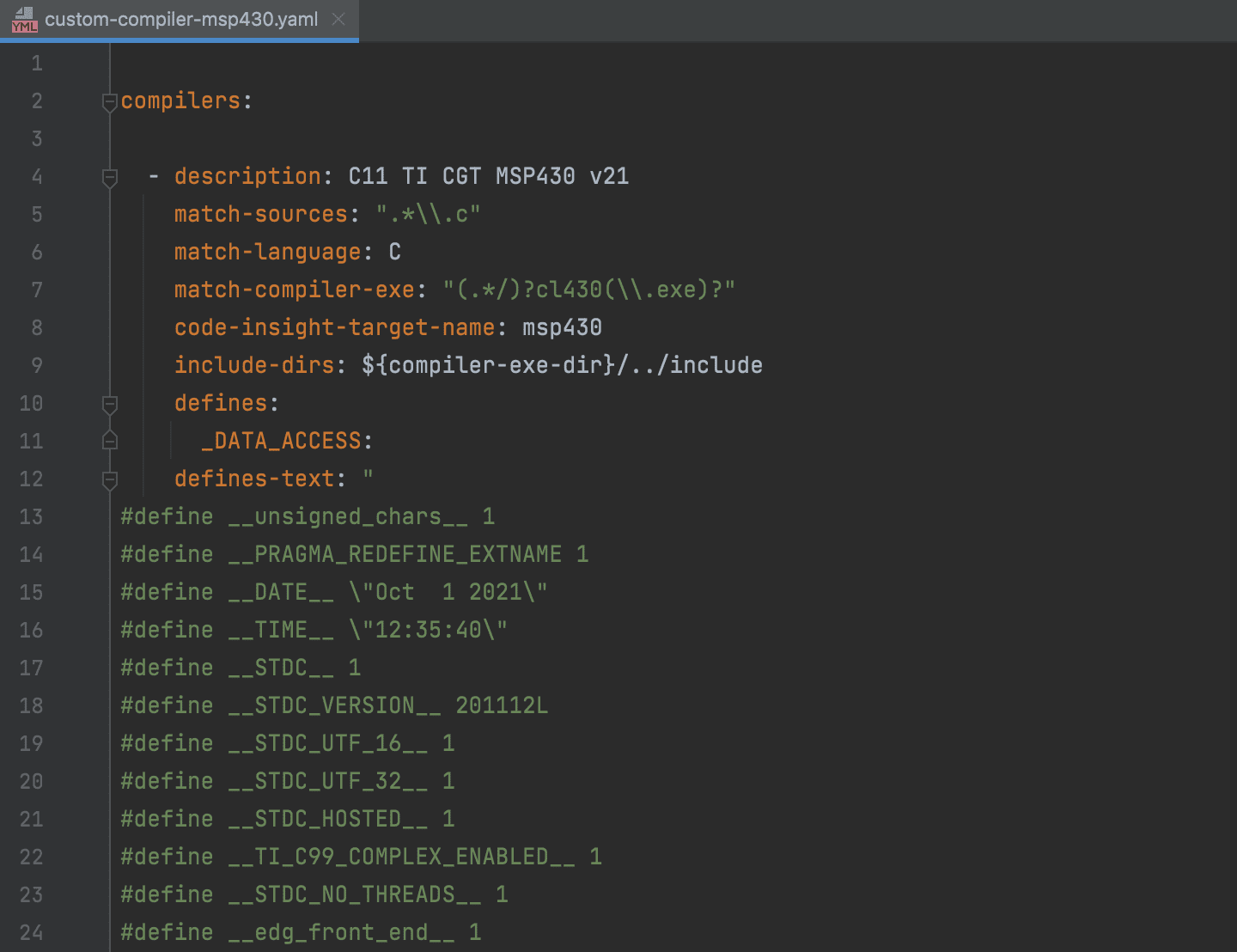
Task: Collapse the defines section fold marker
Action: [110, 405]
